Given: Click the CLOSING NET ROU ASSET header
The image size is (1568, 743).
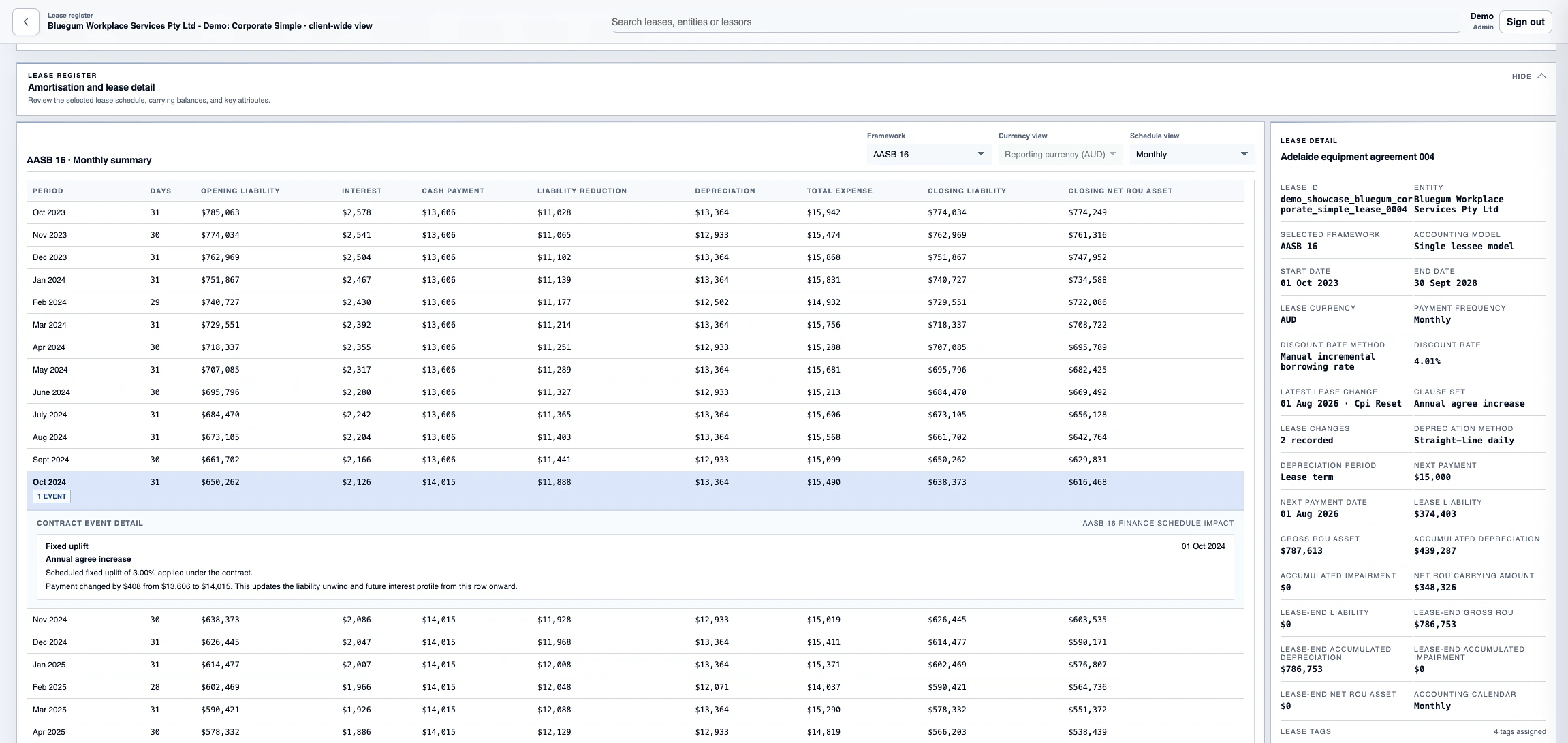Looking at the screenshot, I should coord(1120,191).
